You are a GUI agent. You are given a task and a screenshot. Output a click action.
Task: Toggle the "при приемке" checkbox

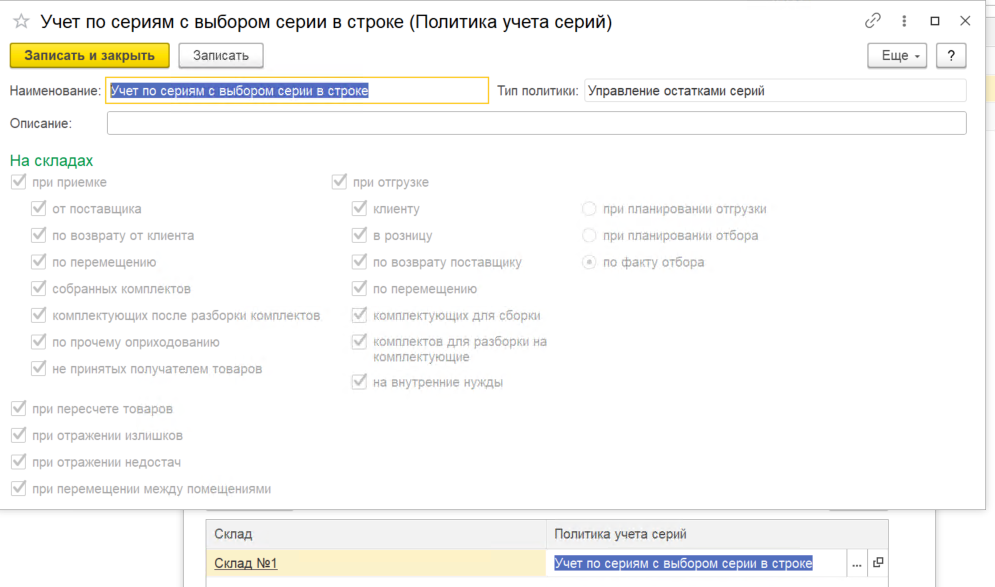point(18,182)
